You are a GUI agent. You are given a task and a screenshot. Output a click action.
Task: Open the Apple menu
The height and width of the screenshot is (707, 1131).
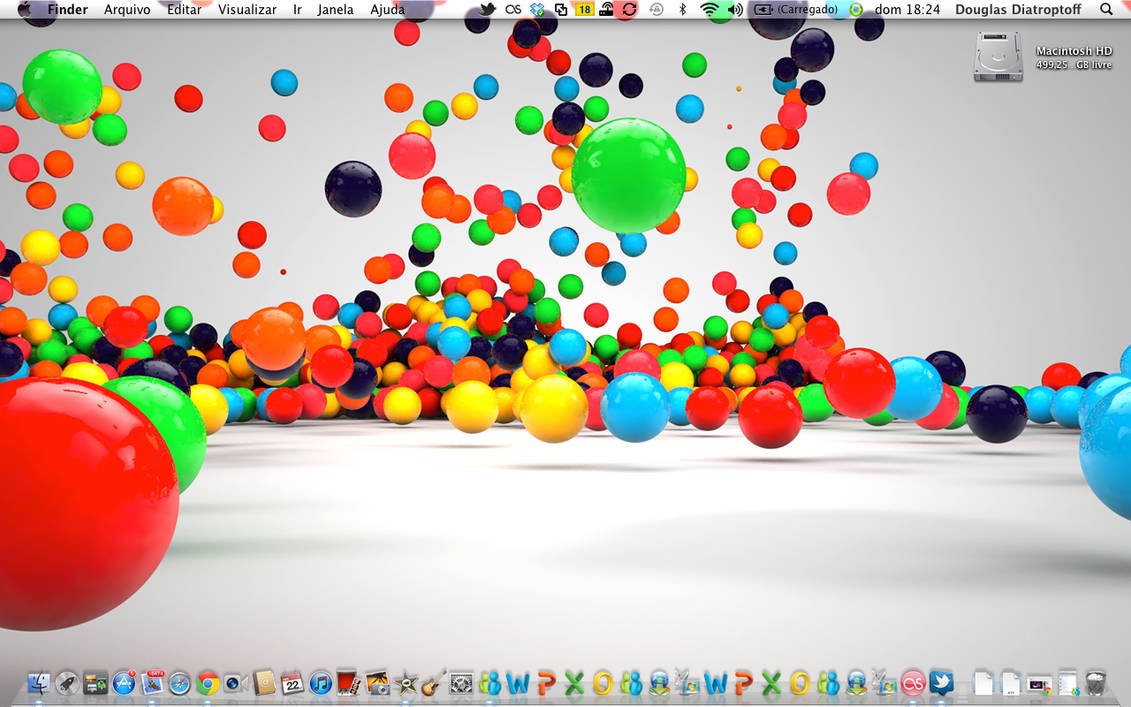24,9
